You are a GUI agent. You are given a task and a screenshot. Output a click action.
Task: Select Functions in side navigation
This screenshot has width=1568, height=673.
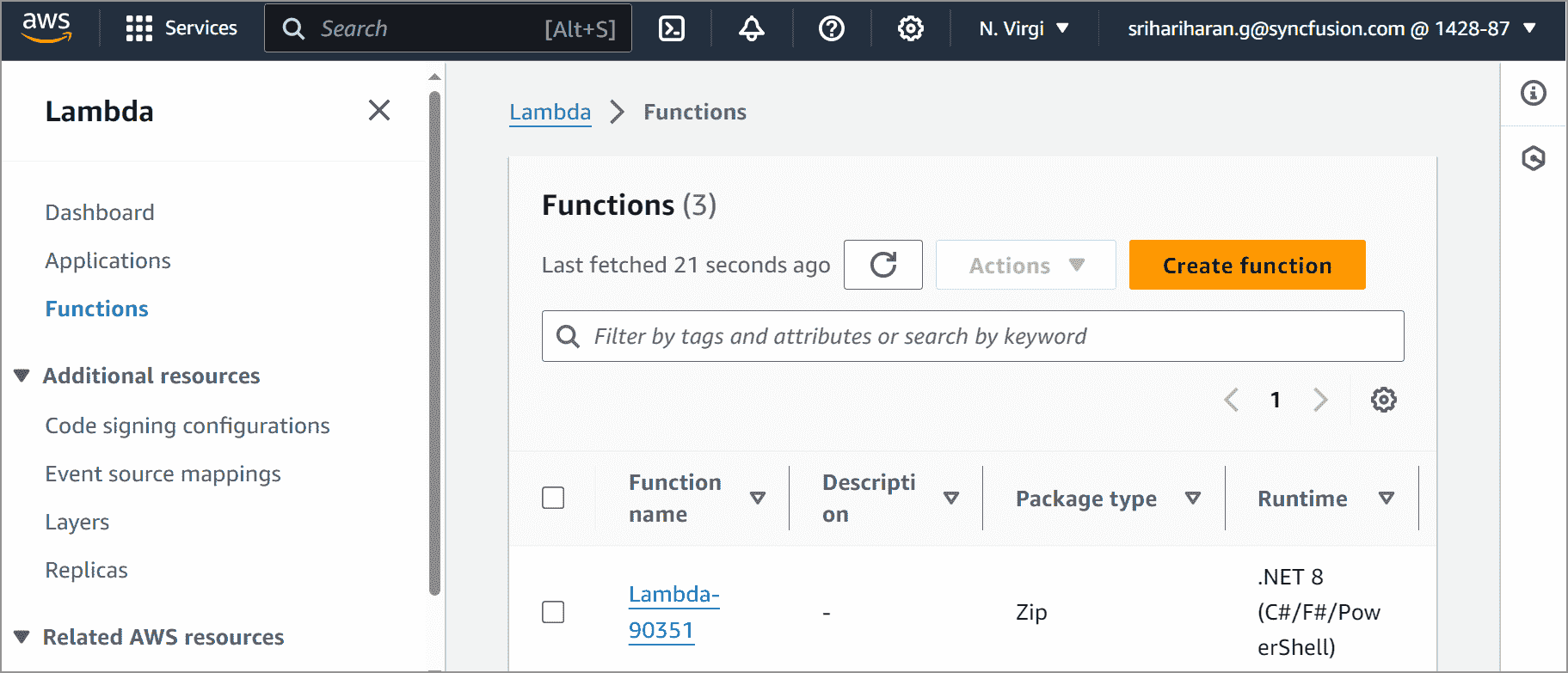(97, 309)
